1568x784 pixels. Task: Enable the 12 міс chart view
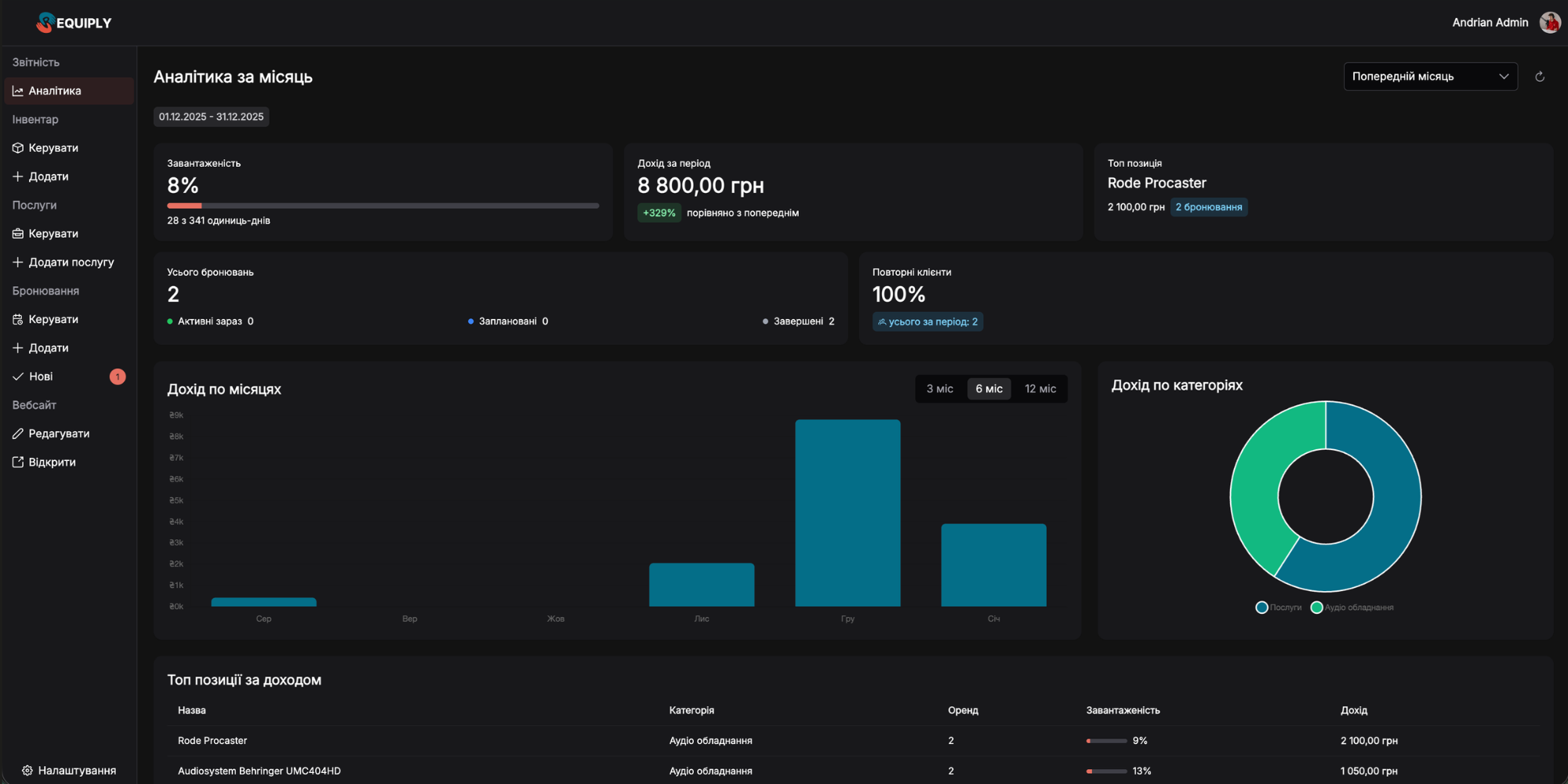pos(1040,388)
